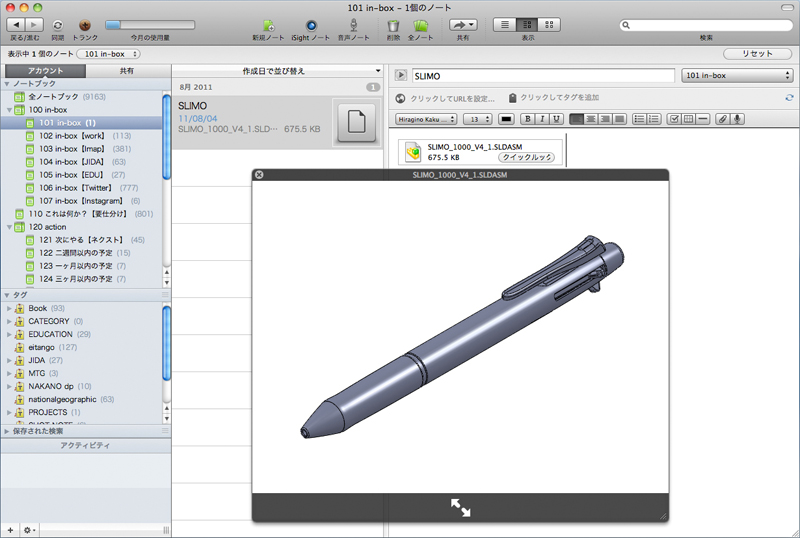The height and width of the screenshot is (538, 800).
Task: Select the 103 in-box【Imap】 notebook
Action: pos(72,148)
